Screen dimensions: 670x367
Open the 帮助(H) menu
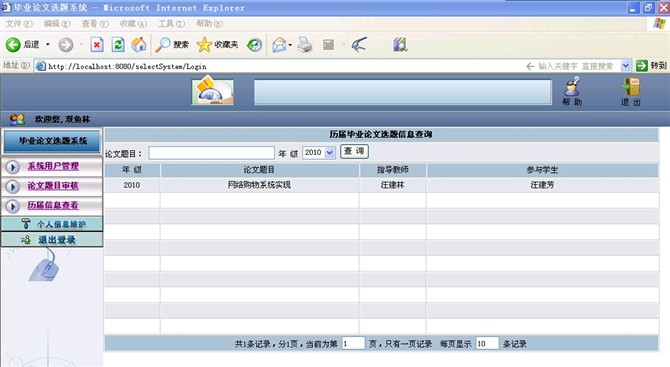[209, 23]
